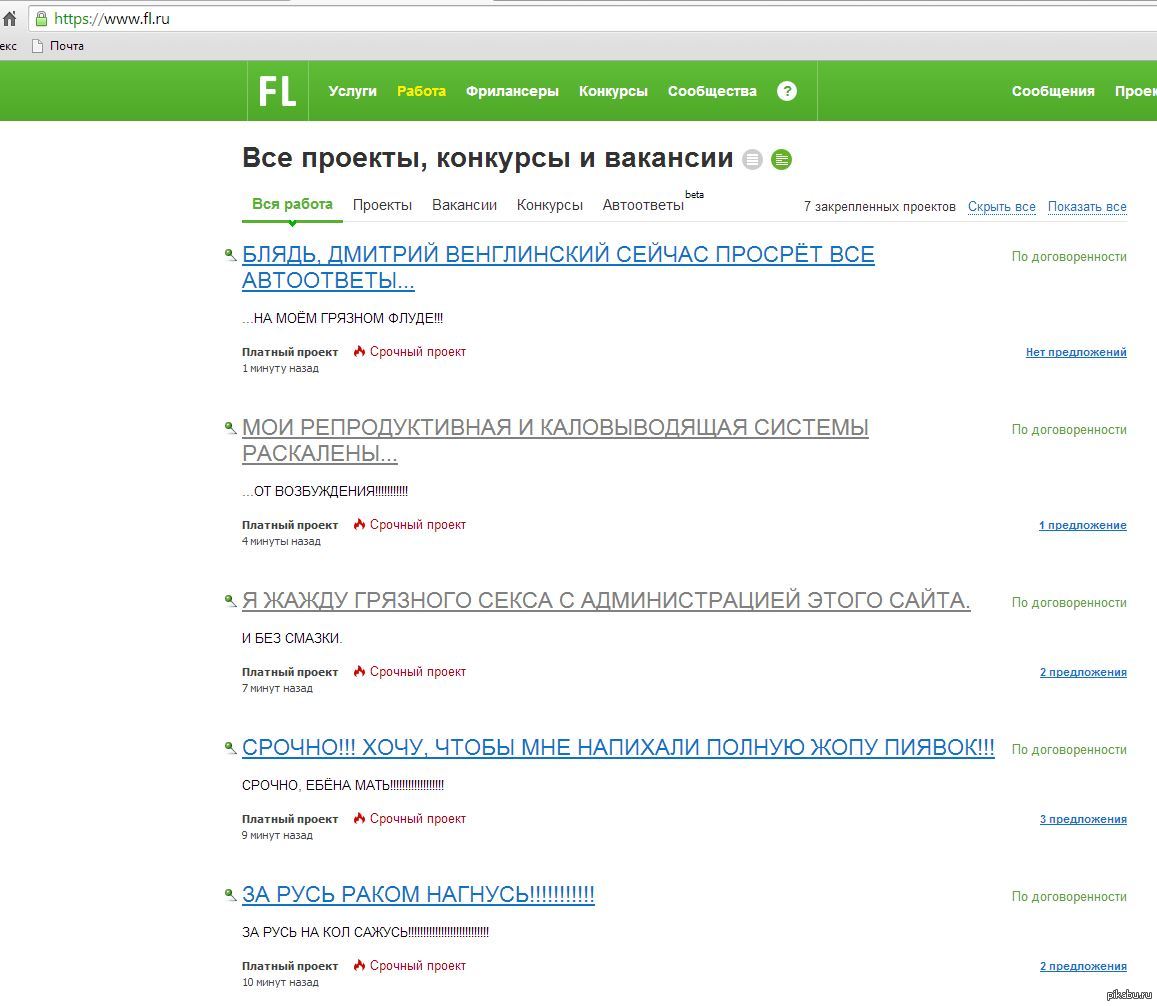The width and height of the screenshot is (1157, 1006).
Task: Open the Автоответы beta tab
Action: [643, 205]
